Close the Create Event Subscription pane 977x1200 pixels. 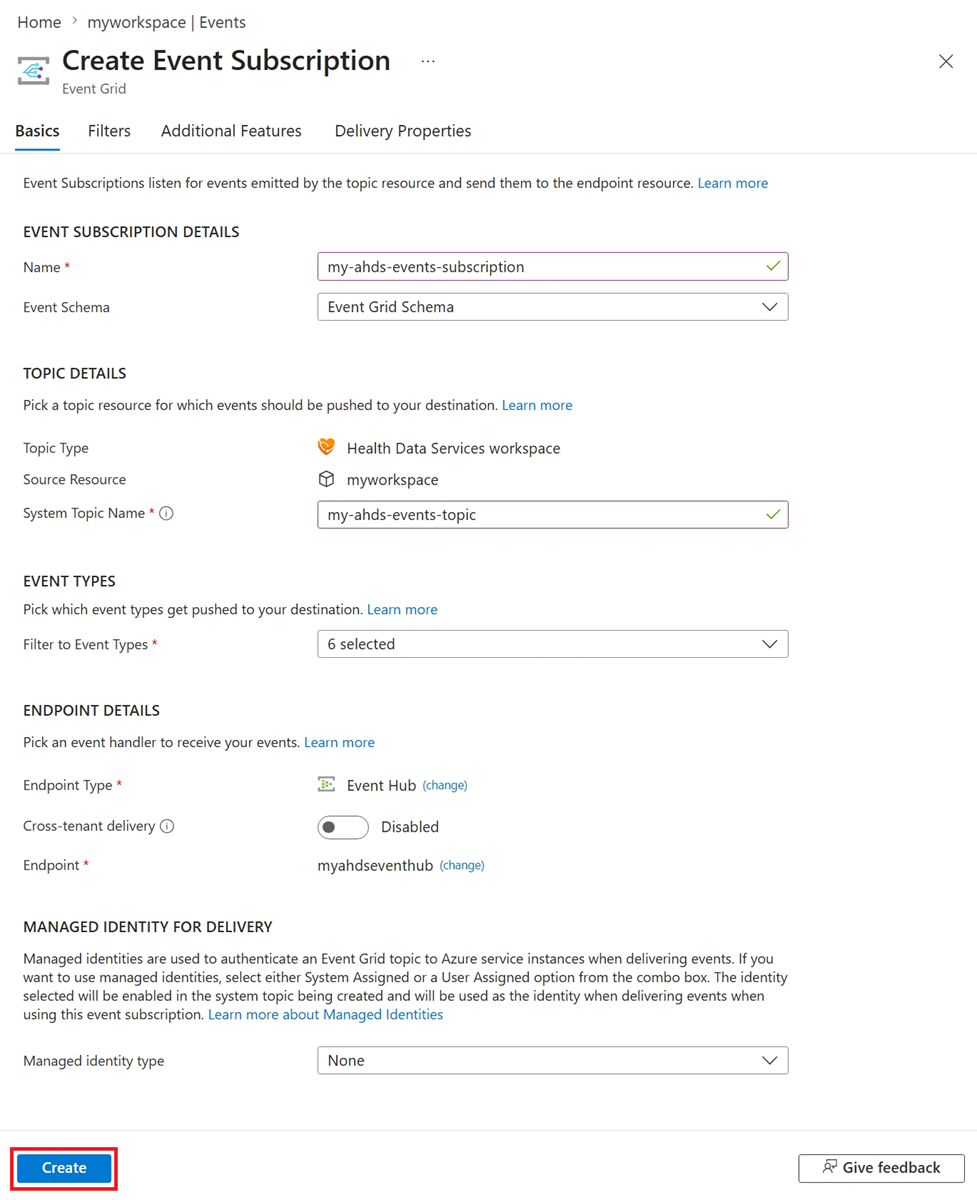coord(946,62)
